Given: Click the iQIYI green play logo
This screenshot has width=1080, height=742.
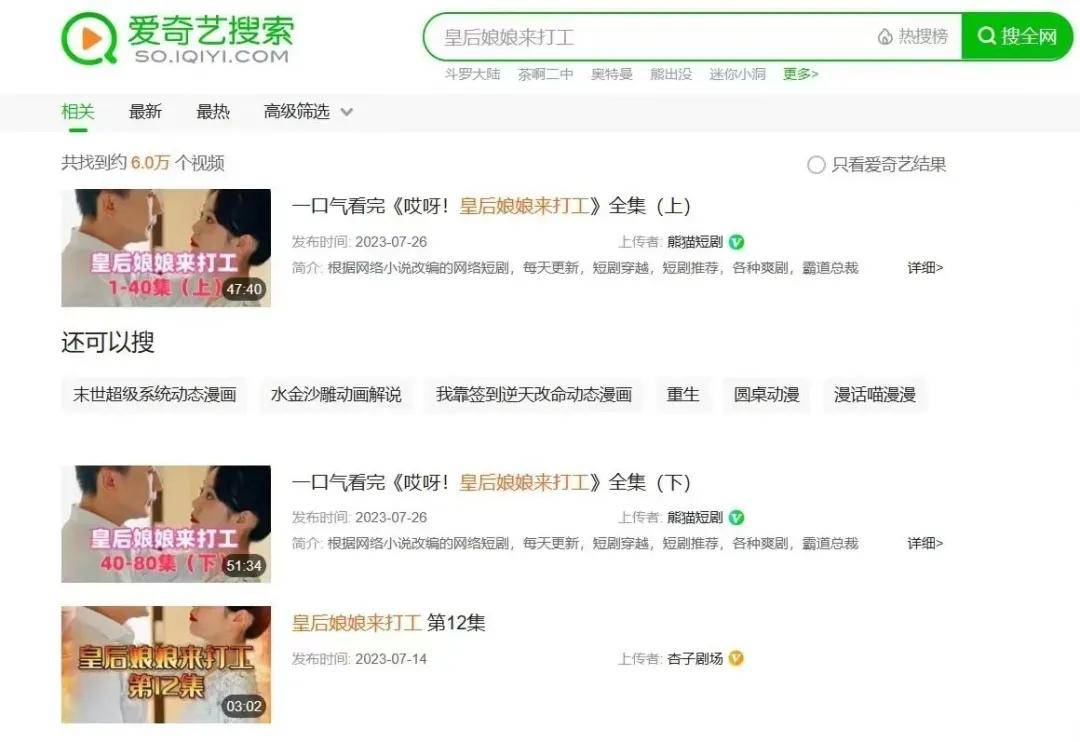Looking at the screenshot, I should (90, 38).
